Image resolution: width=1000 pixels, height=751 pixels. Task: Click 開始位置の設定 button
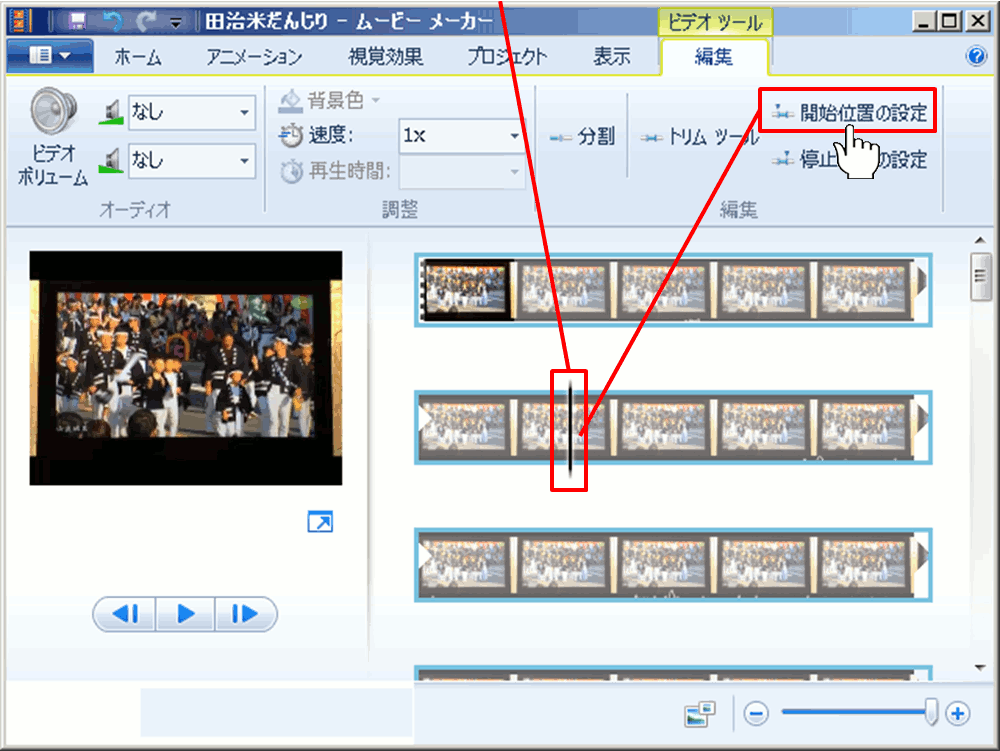[848, 113]
